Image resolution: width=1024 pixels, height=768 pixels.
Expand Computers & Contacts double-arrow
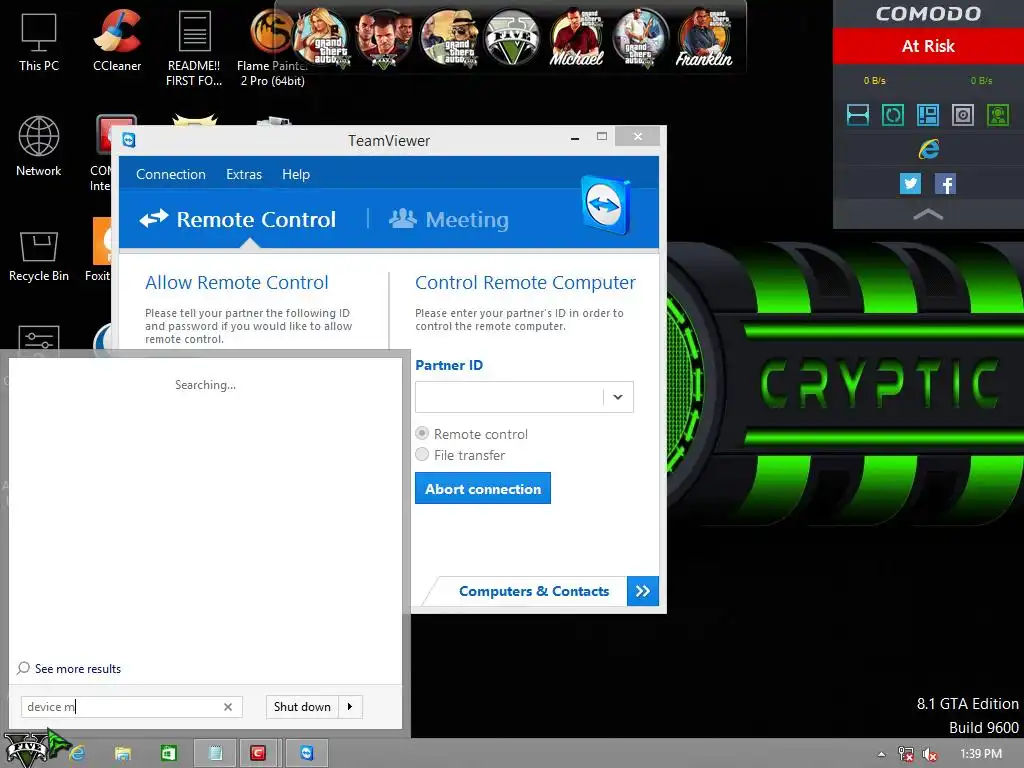pyautogui.click(x=643, y=591)
